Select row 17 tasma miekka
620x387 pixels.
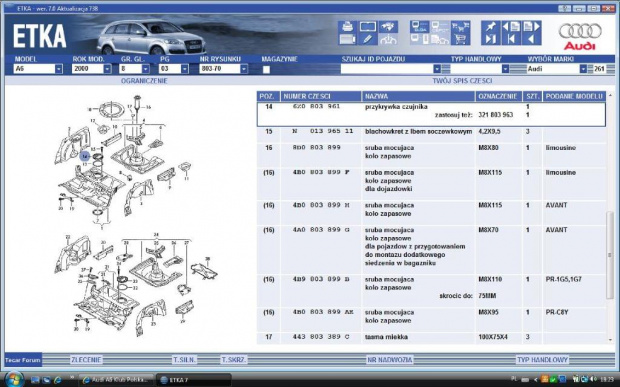tap(431, 337)
